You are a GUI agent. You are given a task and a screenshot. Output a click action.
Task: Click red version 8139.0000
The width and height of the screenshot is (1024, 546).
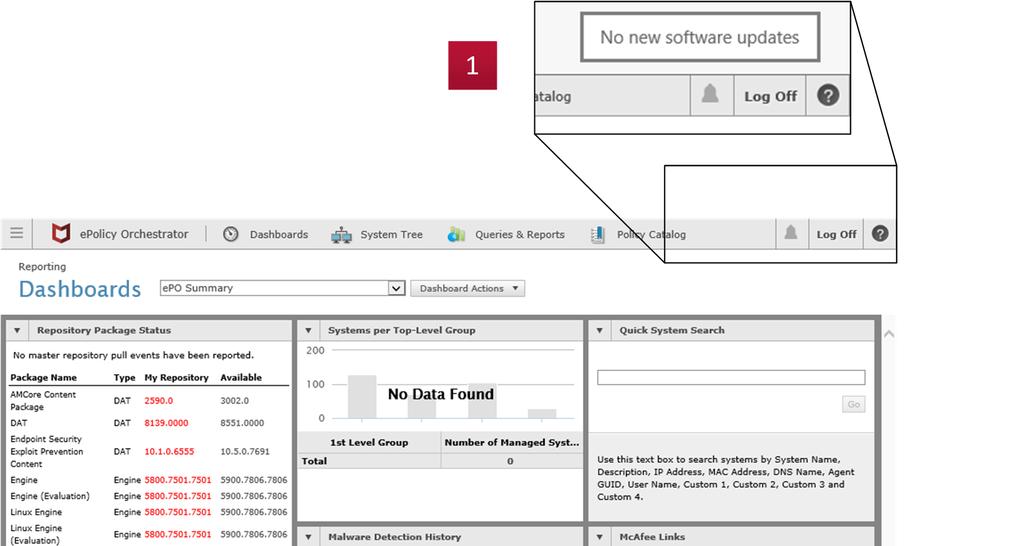click(x=166, y=423)
